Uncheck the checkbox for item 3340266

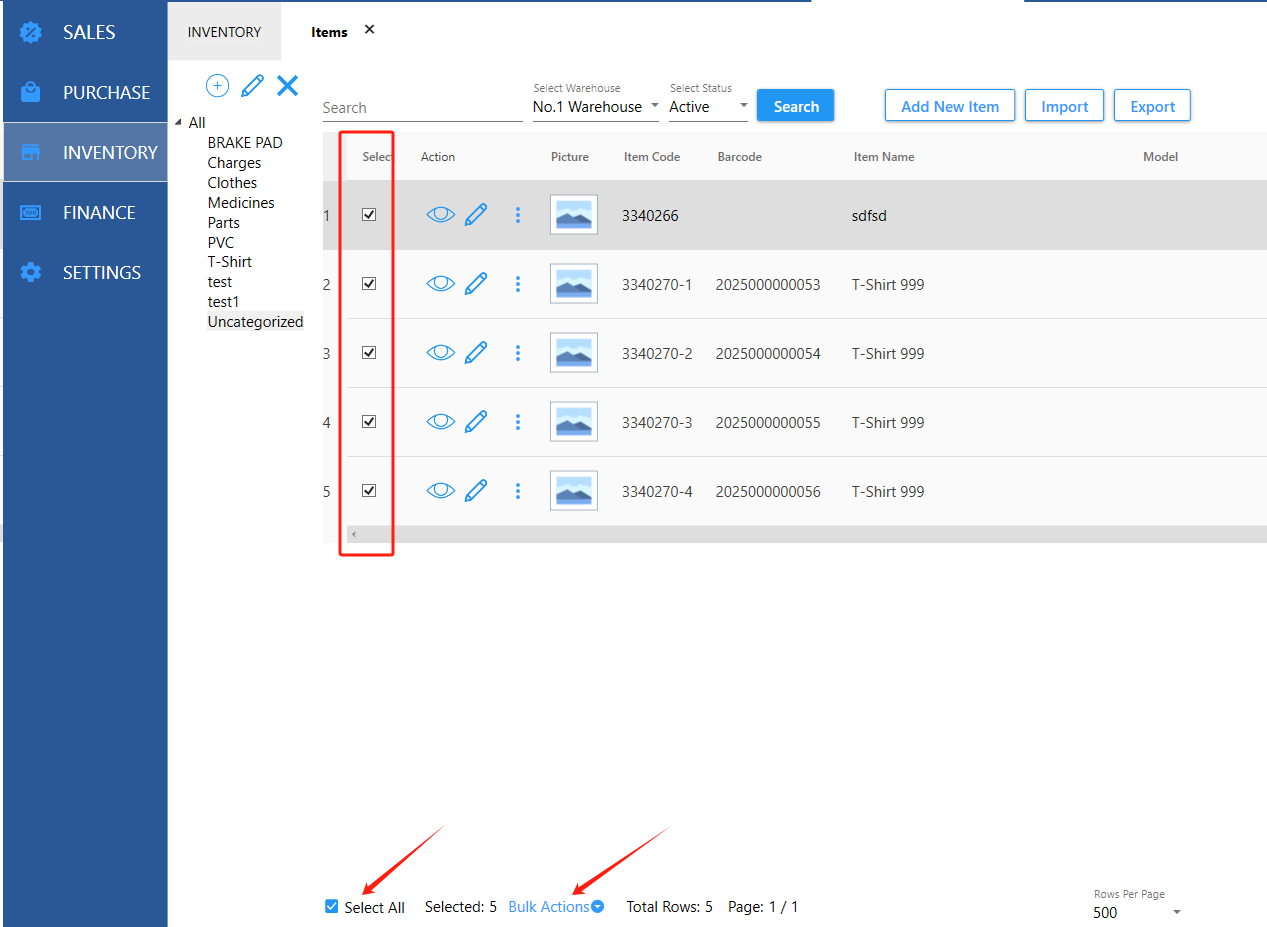369,215
